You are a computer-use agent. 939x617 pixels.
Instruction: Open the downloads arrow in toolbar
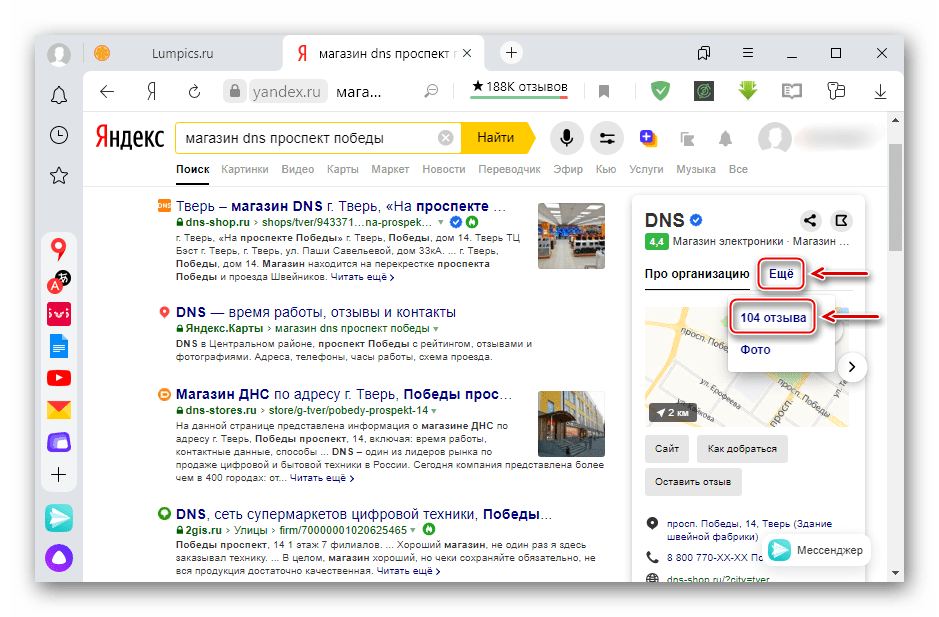pyautogui.click(x=881, y=91)
